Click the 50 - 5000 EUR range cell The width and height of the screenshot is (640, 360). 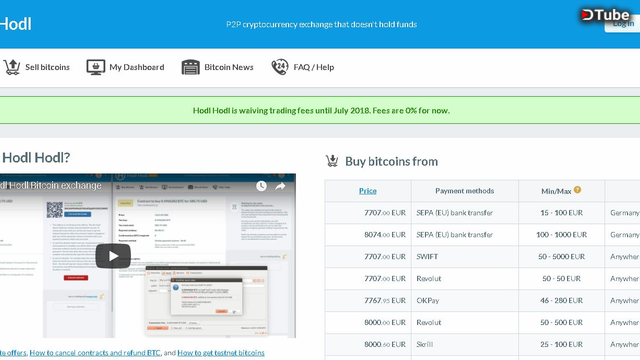coord(562,257)
